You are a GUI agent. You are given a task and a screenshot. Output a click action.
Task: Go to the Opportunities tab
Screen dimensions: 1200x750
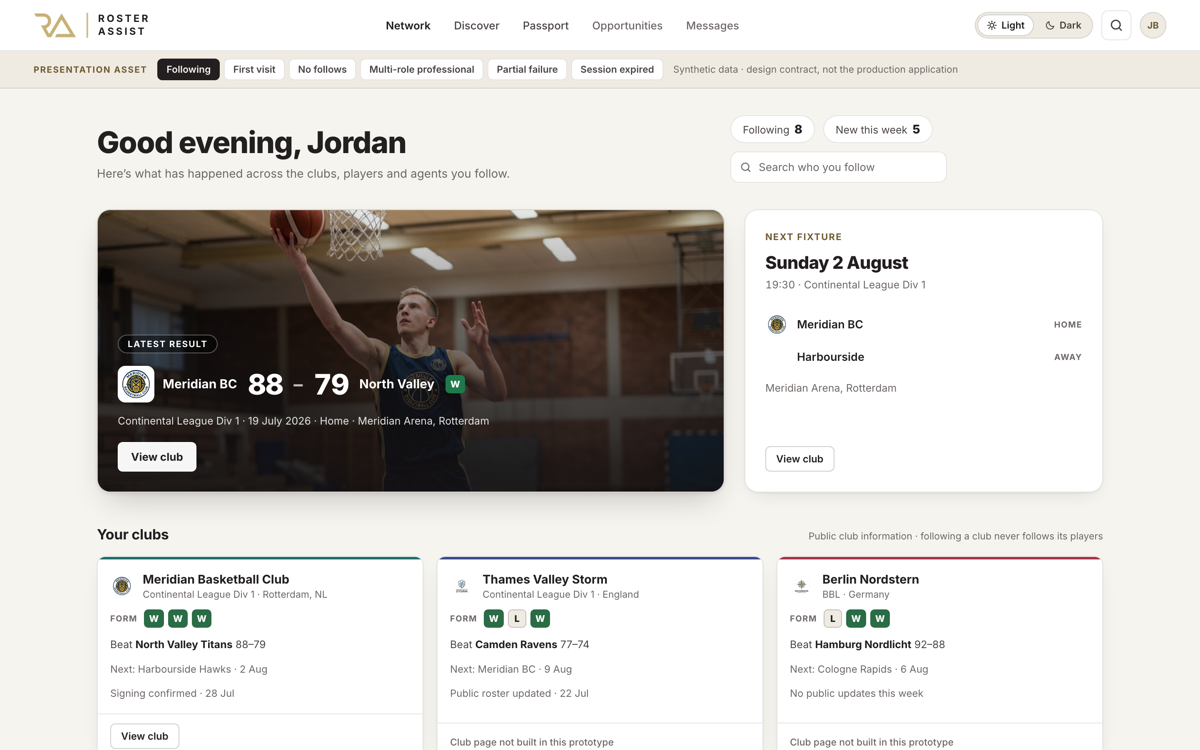point(627,25)
